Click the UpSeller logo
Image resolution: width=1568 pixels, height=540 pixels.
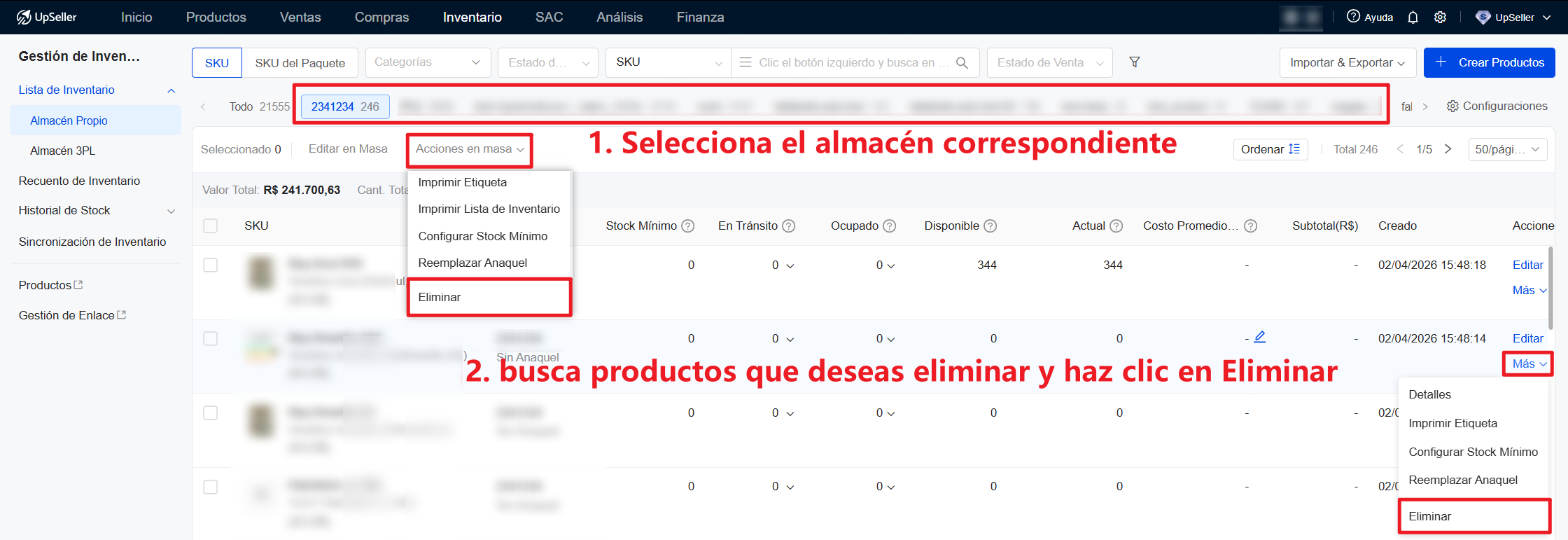(x=46, y=17)
